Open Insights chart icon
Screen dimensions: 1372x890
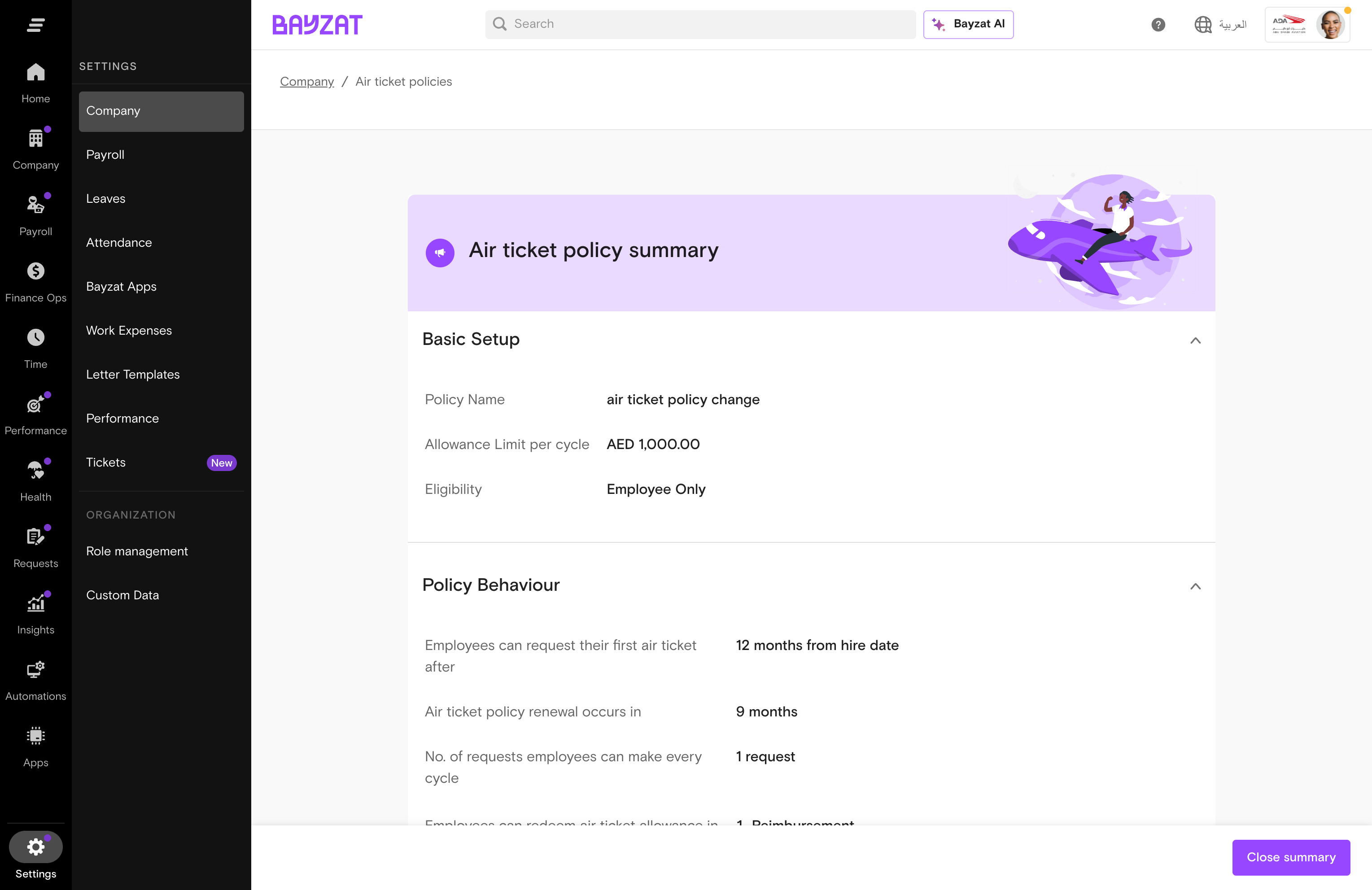click(x=36, y=603)
